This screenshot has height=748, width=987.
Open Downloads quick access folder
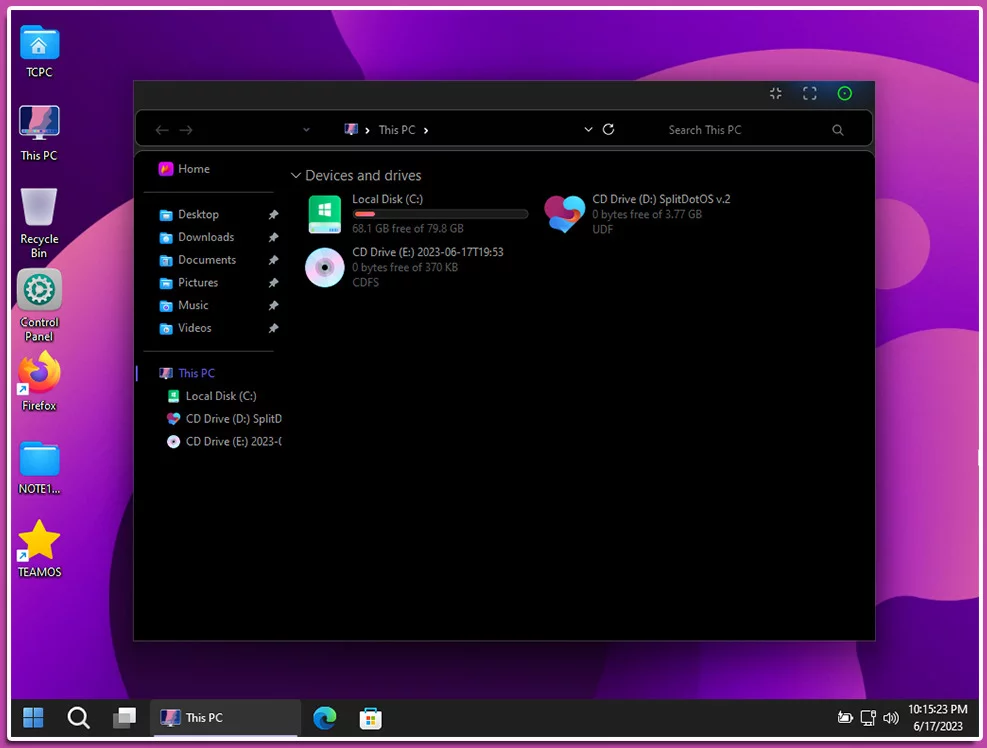[196, 237]
